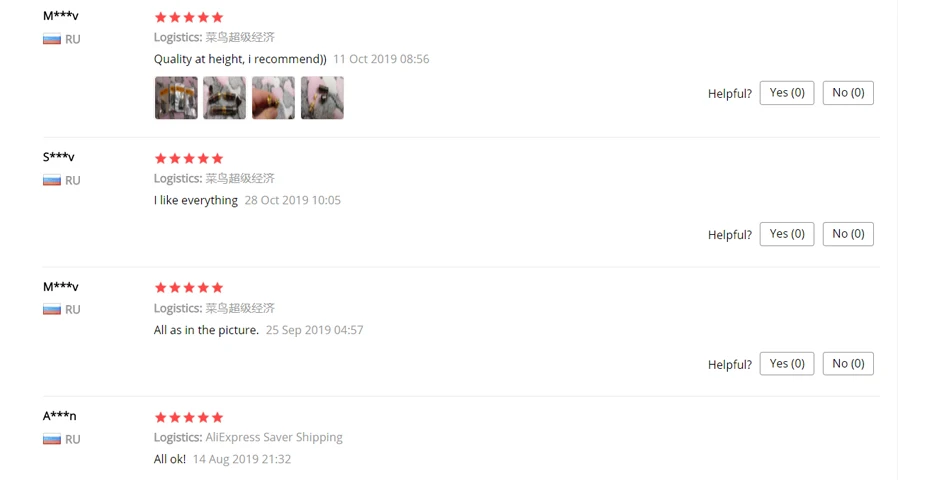The height and width of the screenshot is (480, 950).
Task: Click the Russian flag under first M***v reviewer
Action: (52, 39)
